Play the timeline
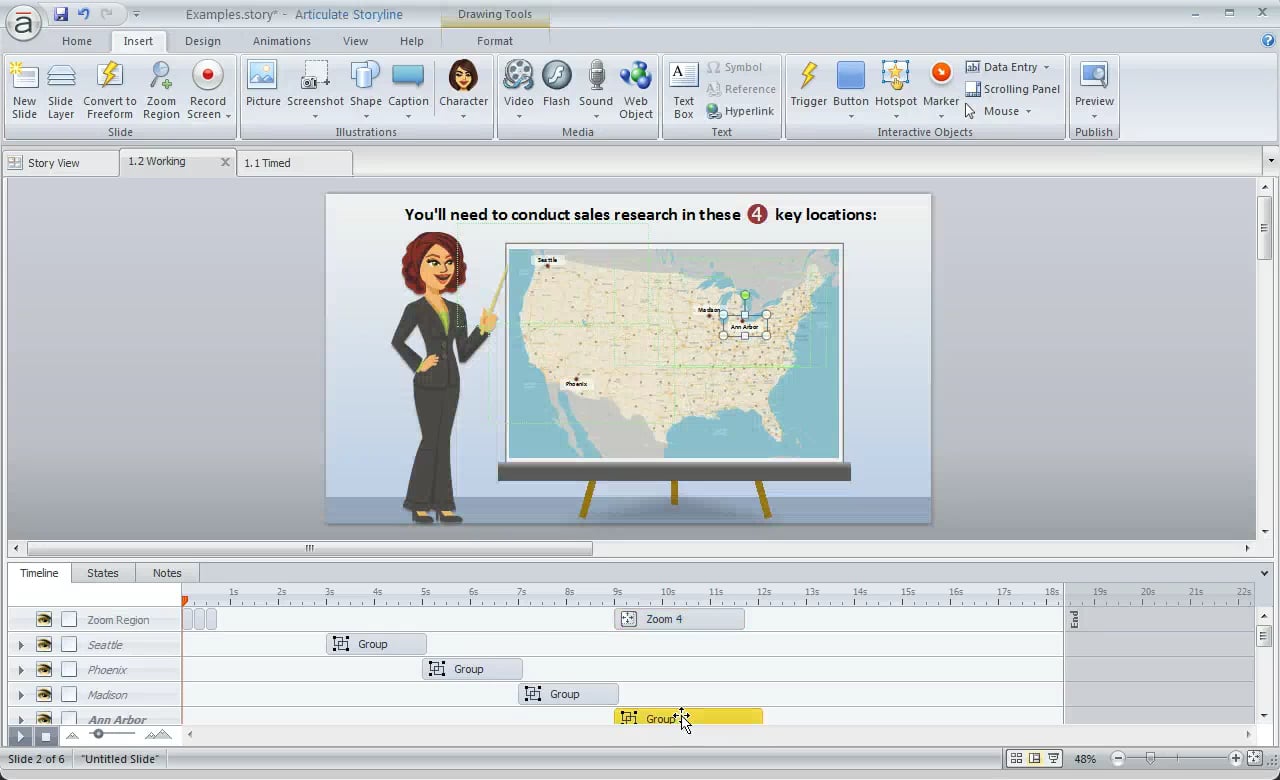Screen dimensions: 1280x780 [20, 736]
